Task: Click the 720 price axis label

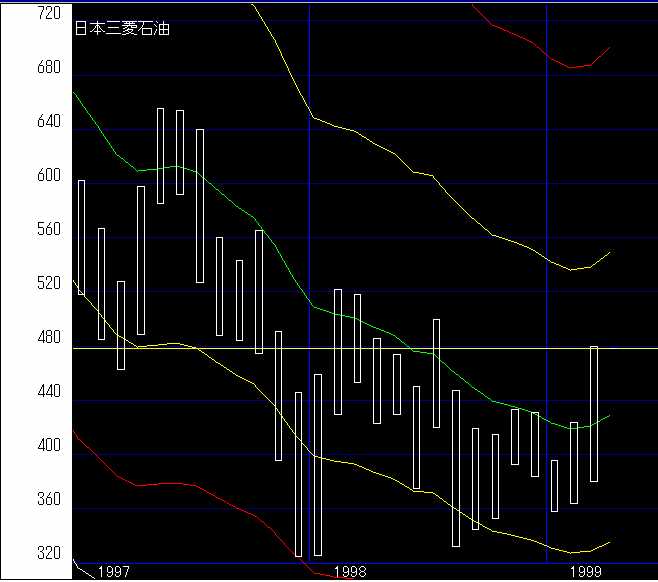Action: 48,14
